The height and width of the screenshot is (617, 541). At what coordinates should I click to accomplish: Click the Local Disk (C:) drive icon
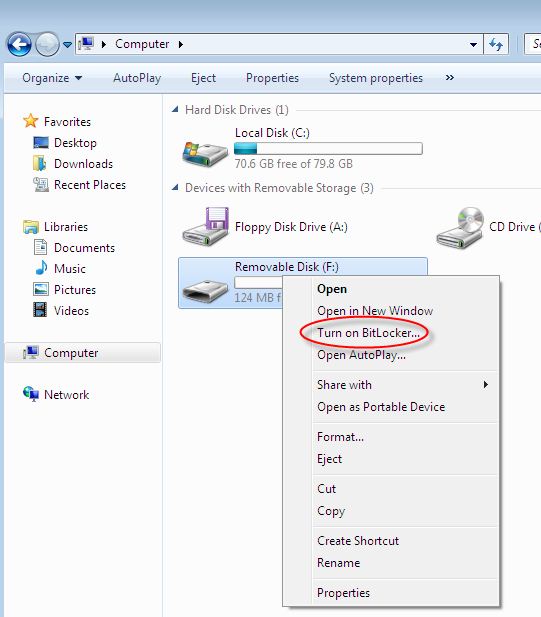[205, 153]
